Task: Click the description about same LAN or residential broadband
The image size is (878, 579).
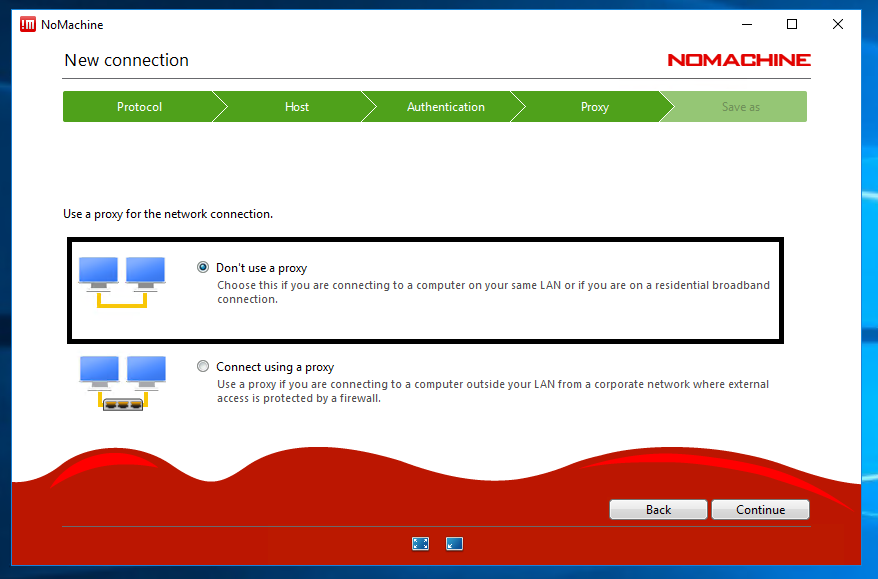Action: [493, 292]
